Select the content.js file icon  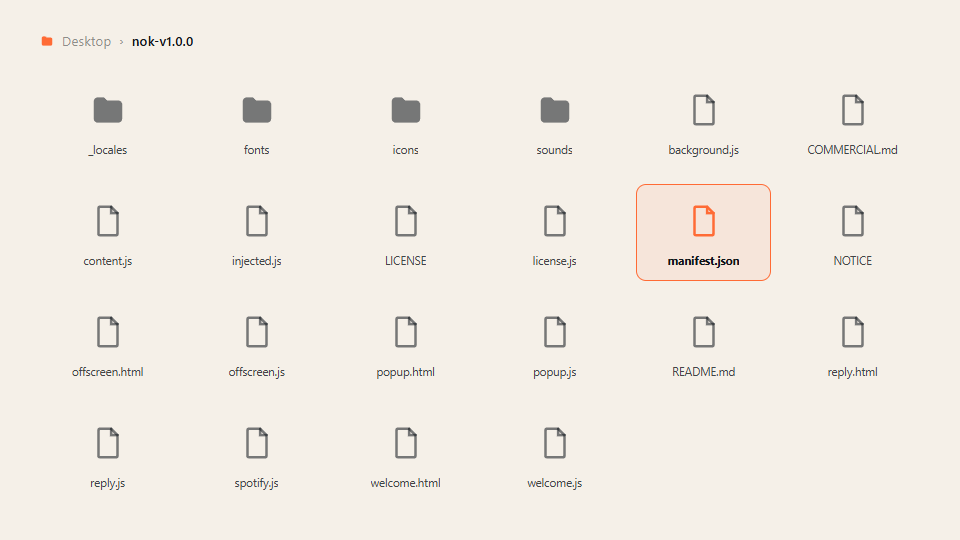[x=108, y=221]
